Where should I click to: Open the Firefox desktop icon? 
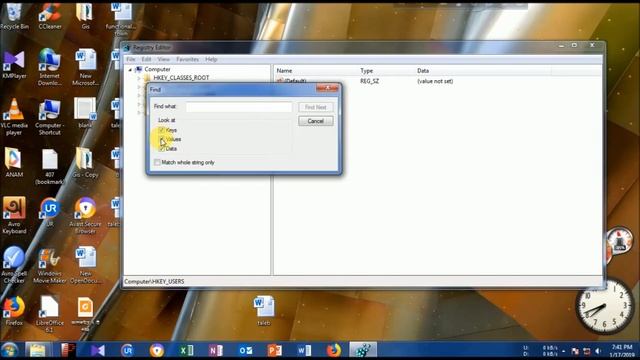pyautogui.click(x=14, y=311)
